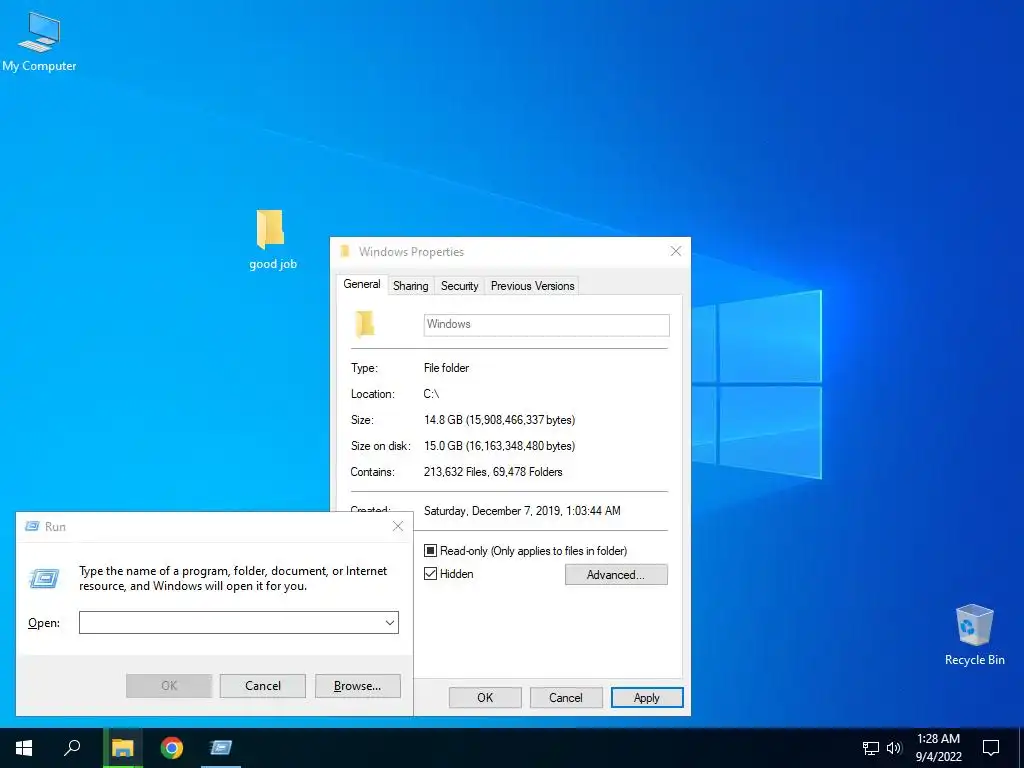Click the 213,632 Files, 69,478 Folders text

tap(493, 472)
